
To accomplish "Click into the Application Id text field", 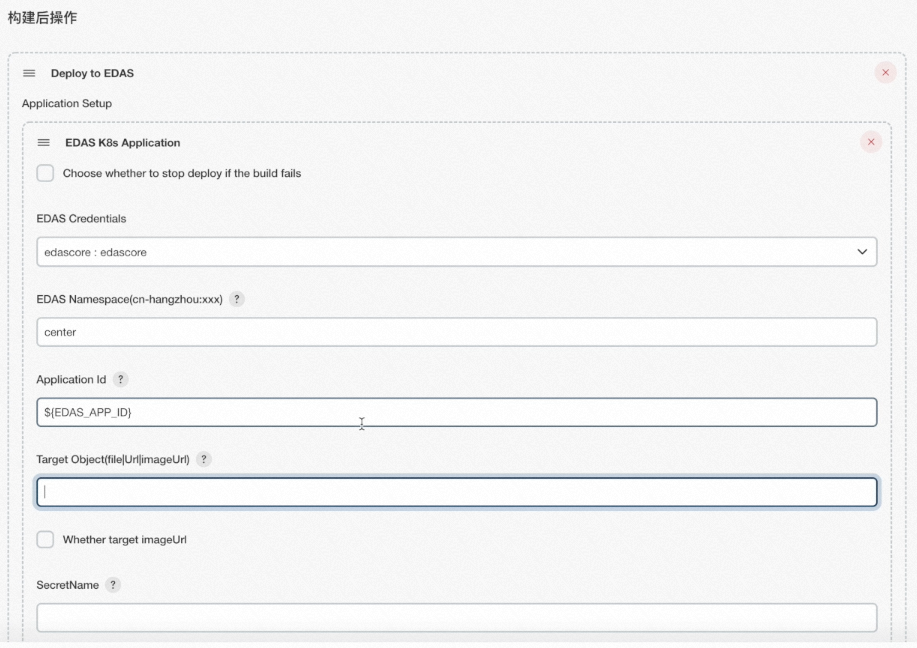I will tap(457, 412).
